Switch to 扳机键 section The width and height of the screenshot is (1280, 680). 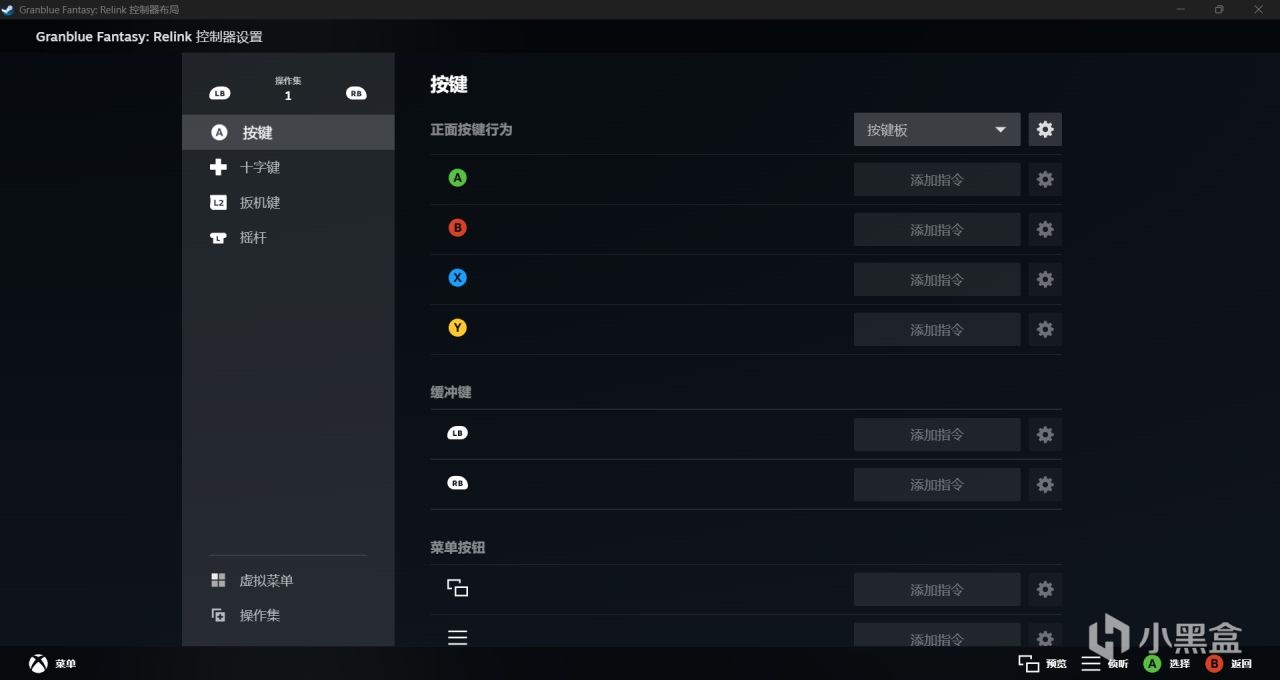pyautogui.click(x=260, y=203)
